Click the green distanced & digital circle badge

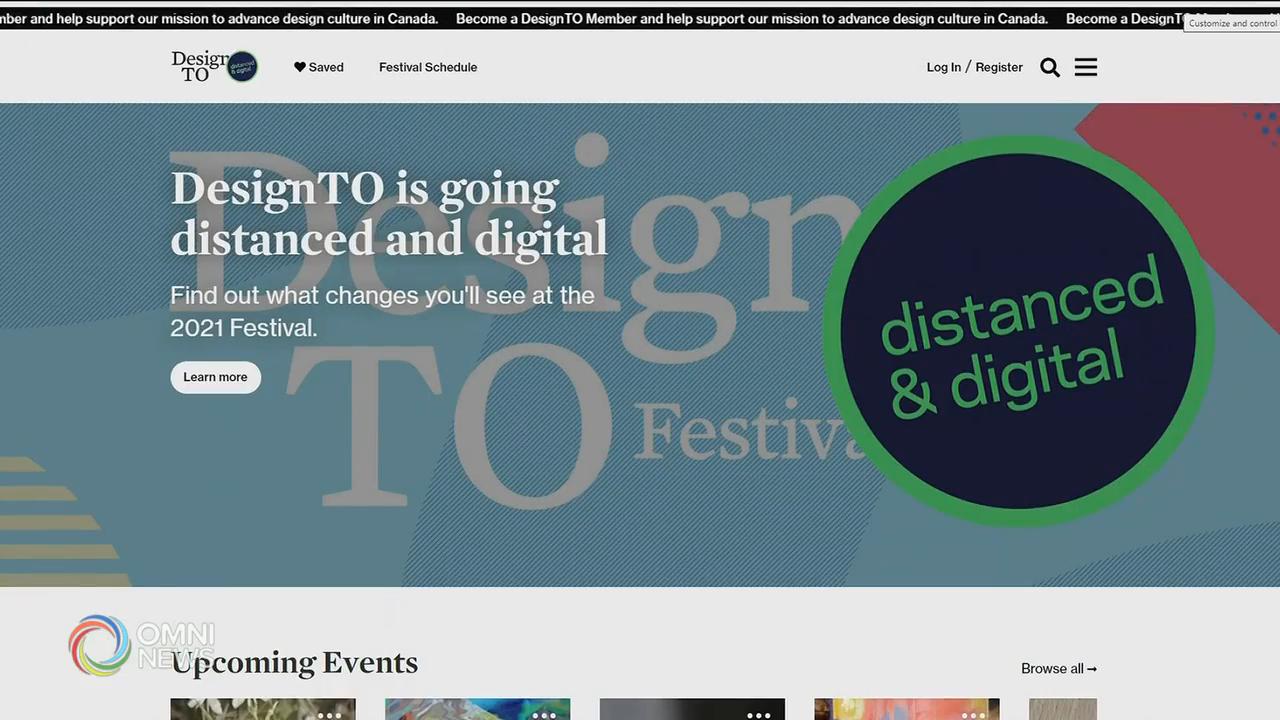coord(1018,331)
